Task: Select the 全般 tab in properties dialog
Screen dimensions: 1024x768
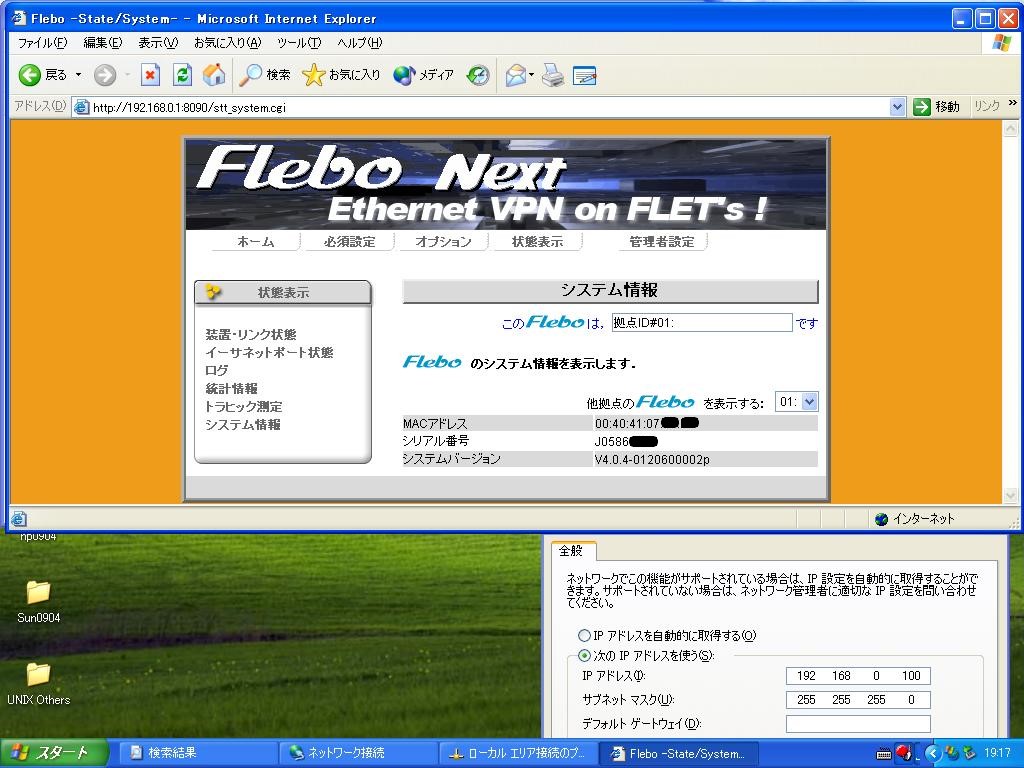Action: pos(571,551)
